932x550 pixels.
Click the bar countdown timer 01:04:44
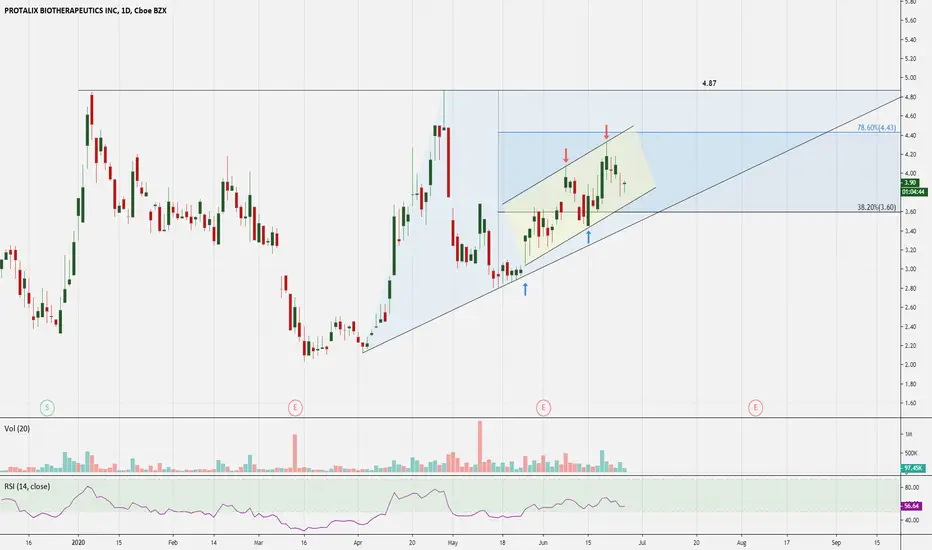tap(914, 191)
